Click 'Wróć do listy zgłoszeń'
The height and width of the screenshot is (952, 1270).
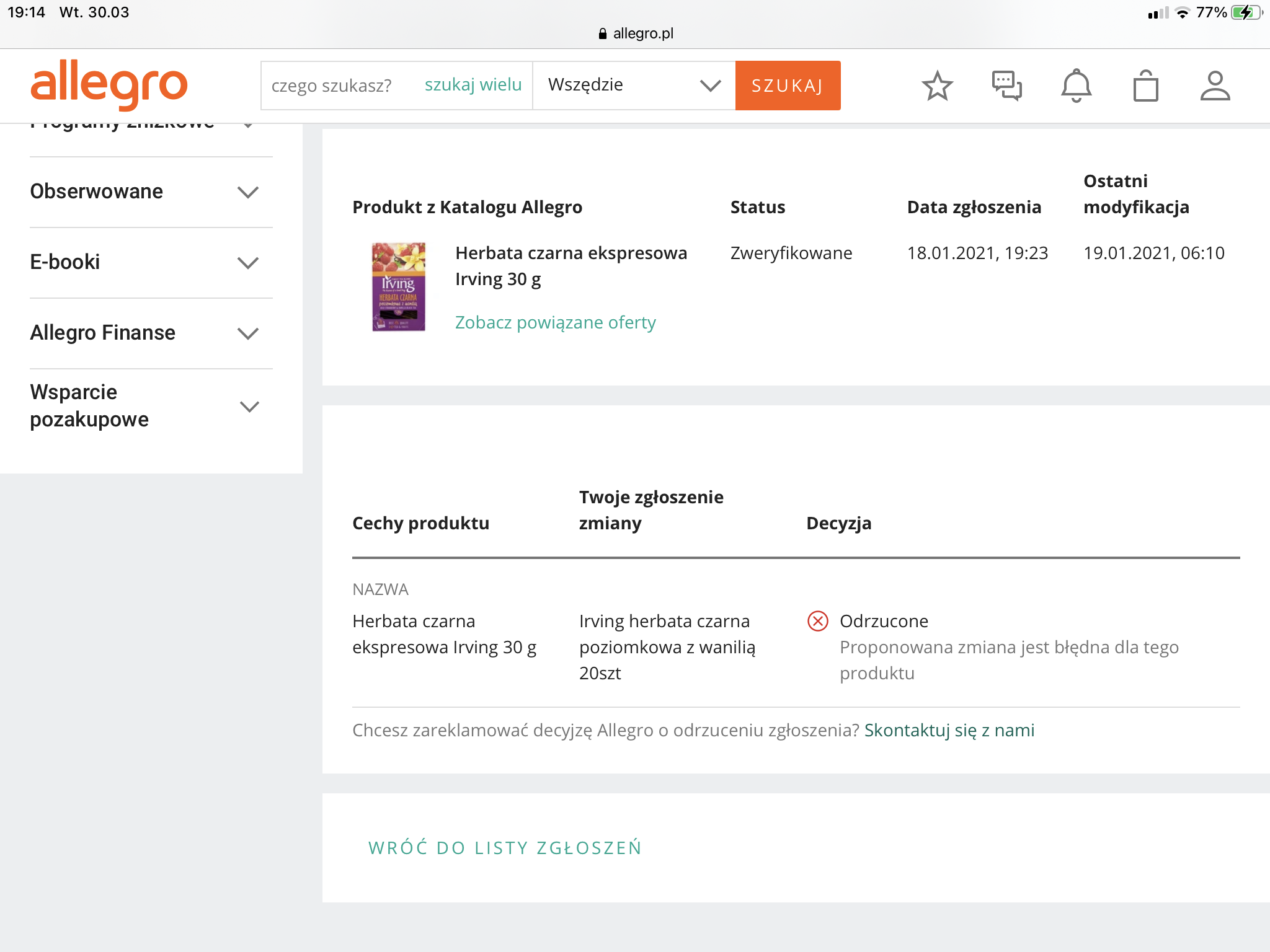pyautogui.click(x=505, y=847)
